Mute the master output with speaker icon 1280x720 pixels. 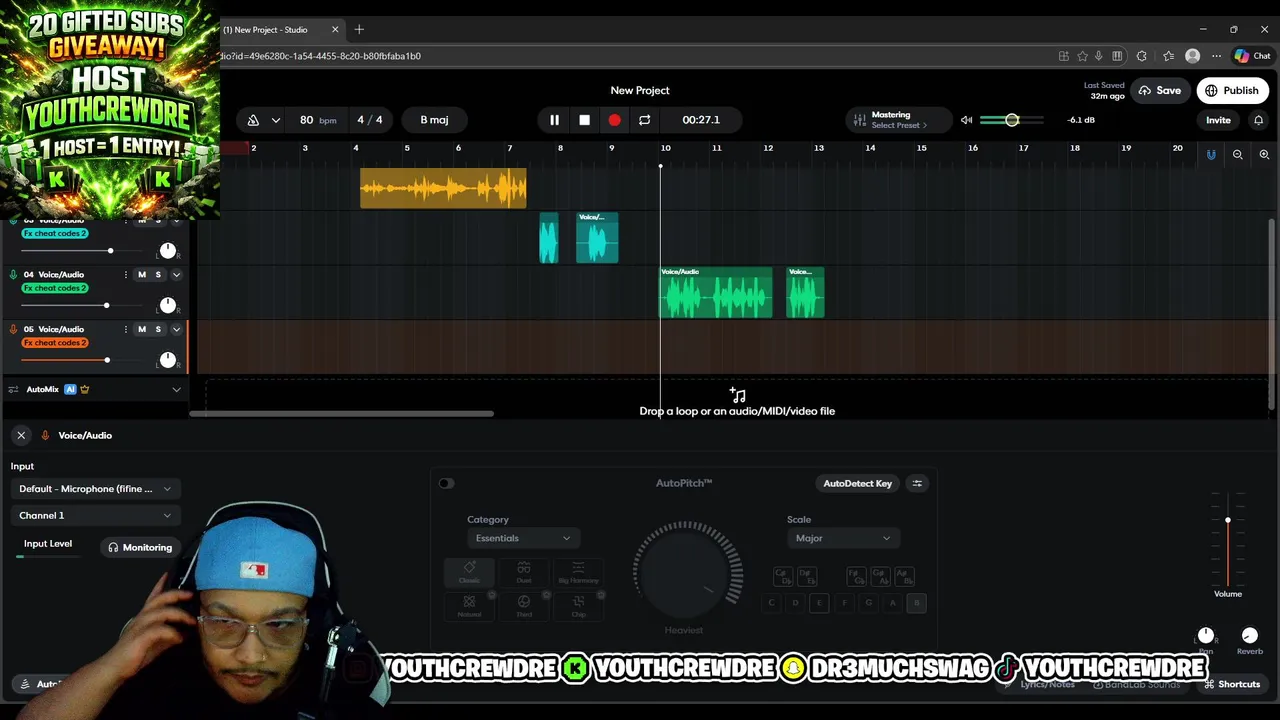pyautogui.click(x=966, y=120)
